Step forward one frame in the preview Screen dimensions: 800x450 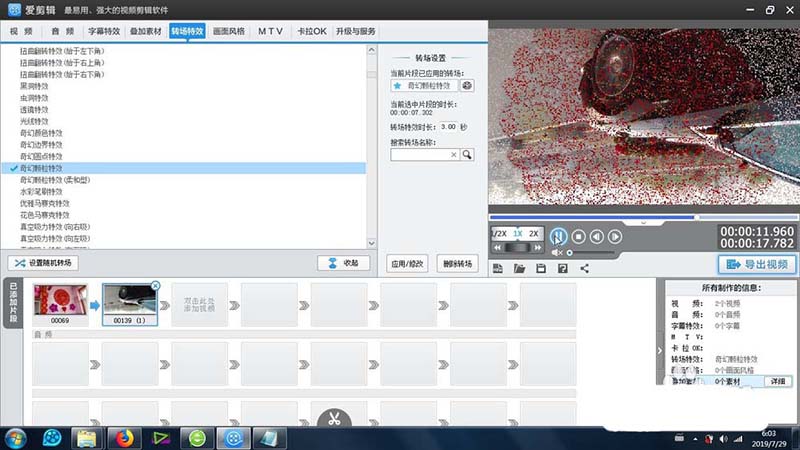tap(615, 237)
